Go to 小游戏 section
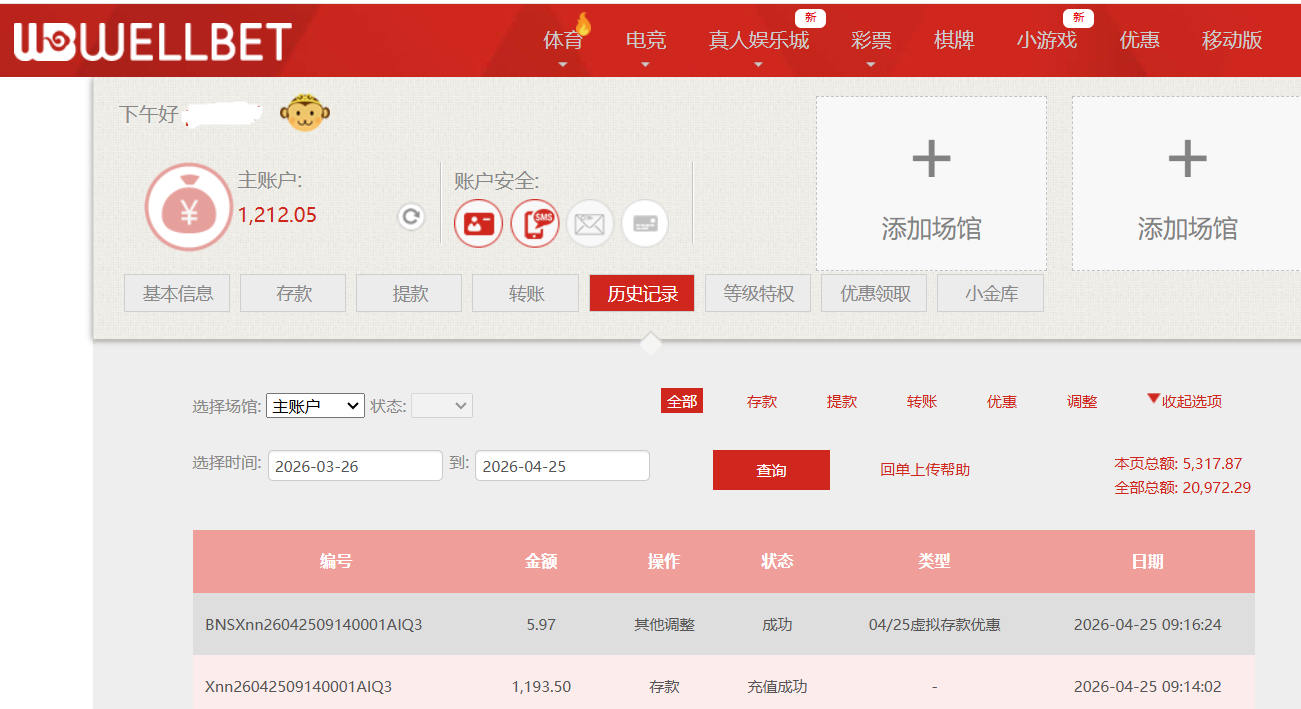 coord(1047,41)
